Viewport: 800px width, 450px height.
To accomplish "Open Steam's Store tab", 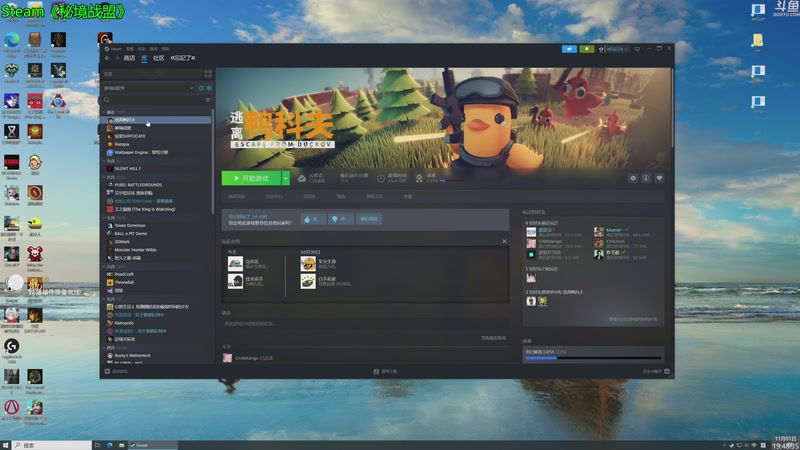I will [130, 58].
